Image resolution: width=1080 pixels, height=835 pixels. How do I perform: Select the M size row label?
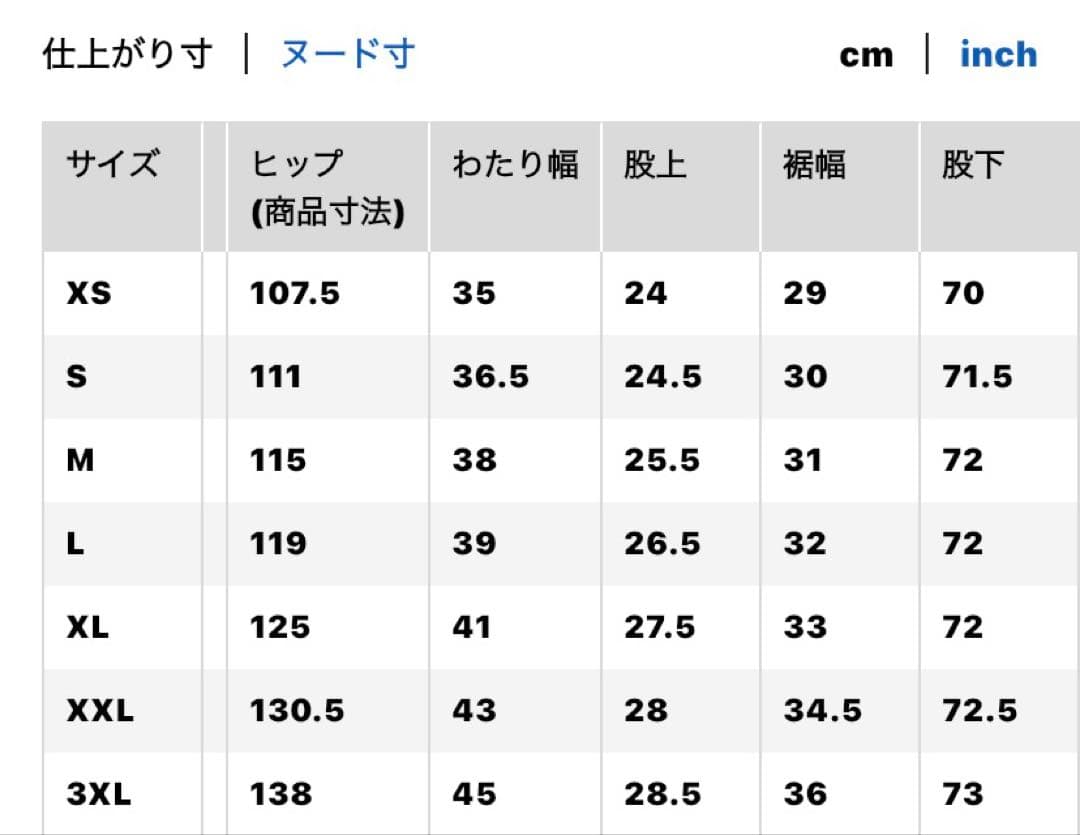pyautogui.click(x=80, y=460)
